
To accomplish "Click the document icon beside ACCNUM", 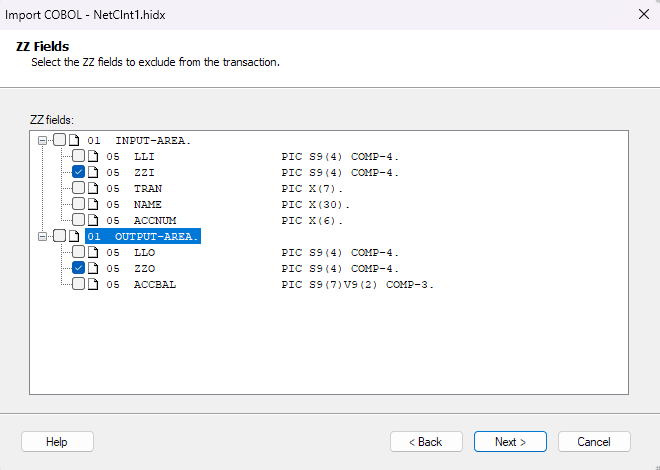I will click(x=93, y=220).
